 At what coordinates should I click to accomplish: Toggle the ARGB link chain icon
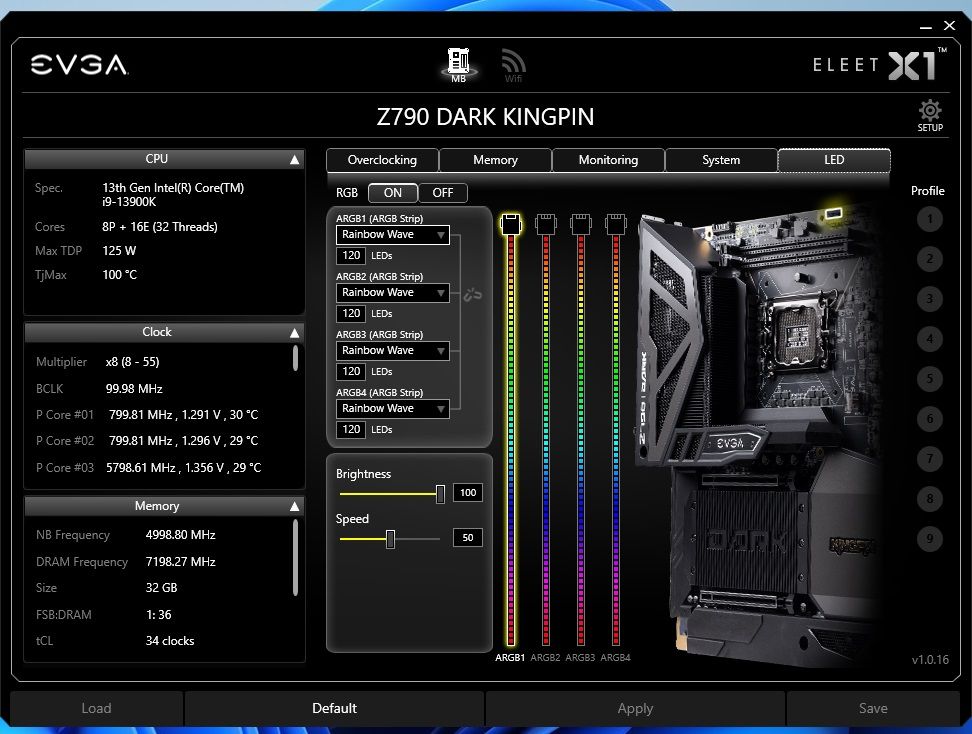[x=473, y=294]
